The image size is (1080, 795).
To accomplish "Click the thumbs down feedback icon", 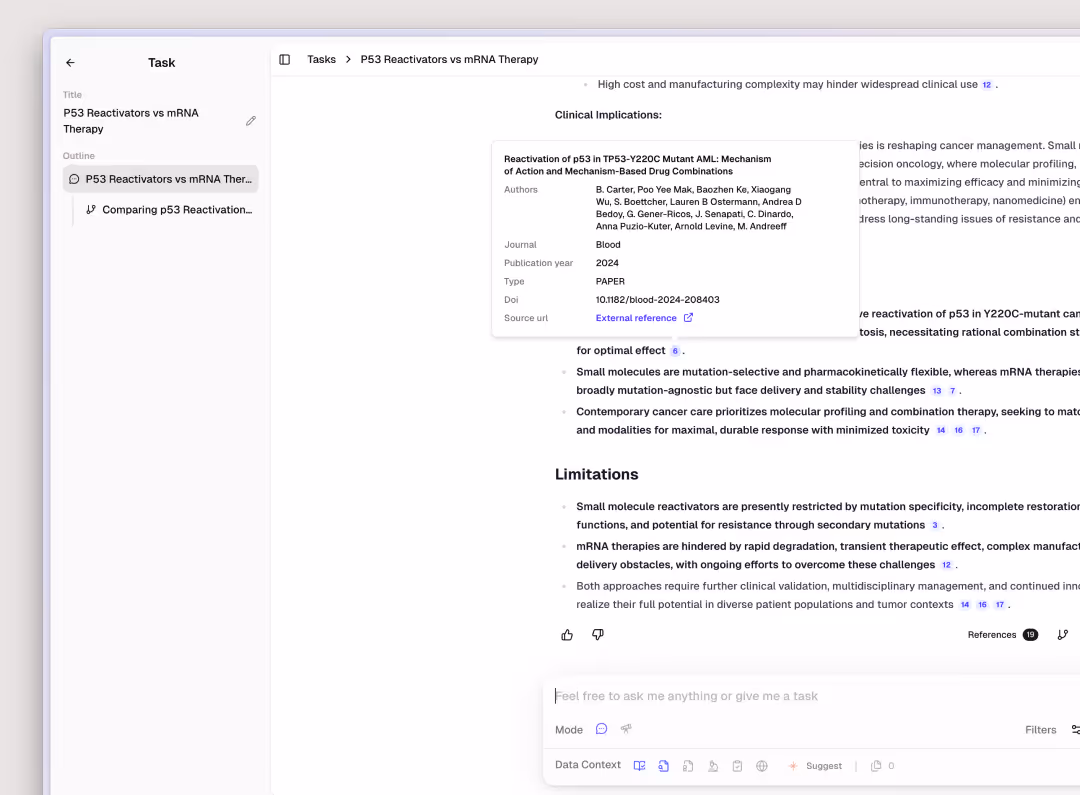I will pos(598,634).
